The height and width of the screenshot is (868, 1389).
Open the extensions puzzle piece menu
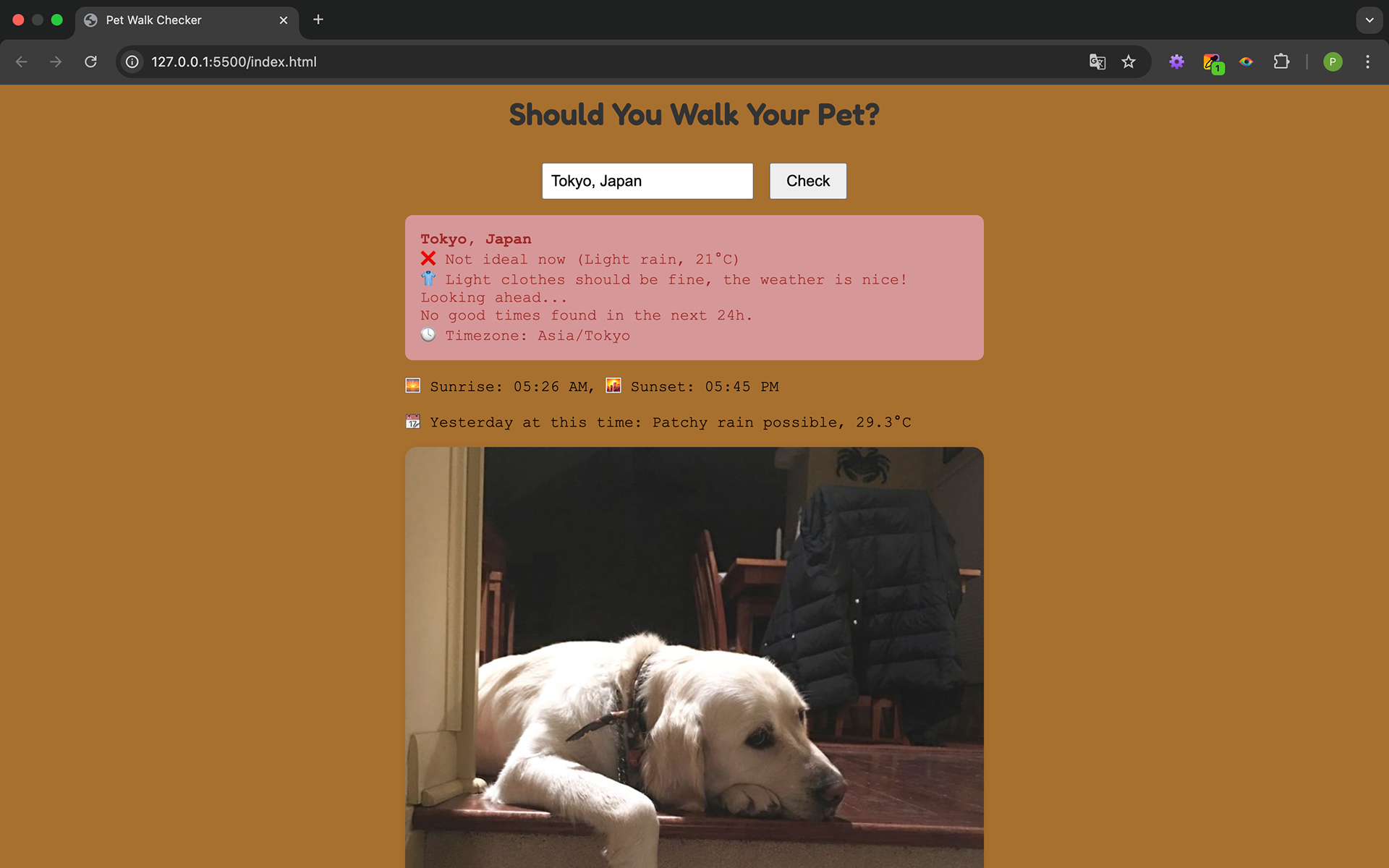[1281, 62]
